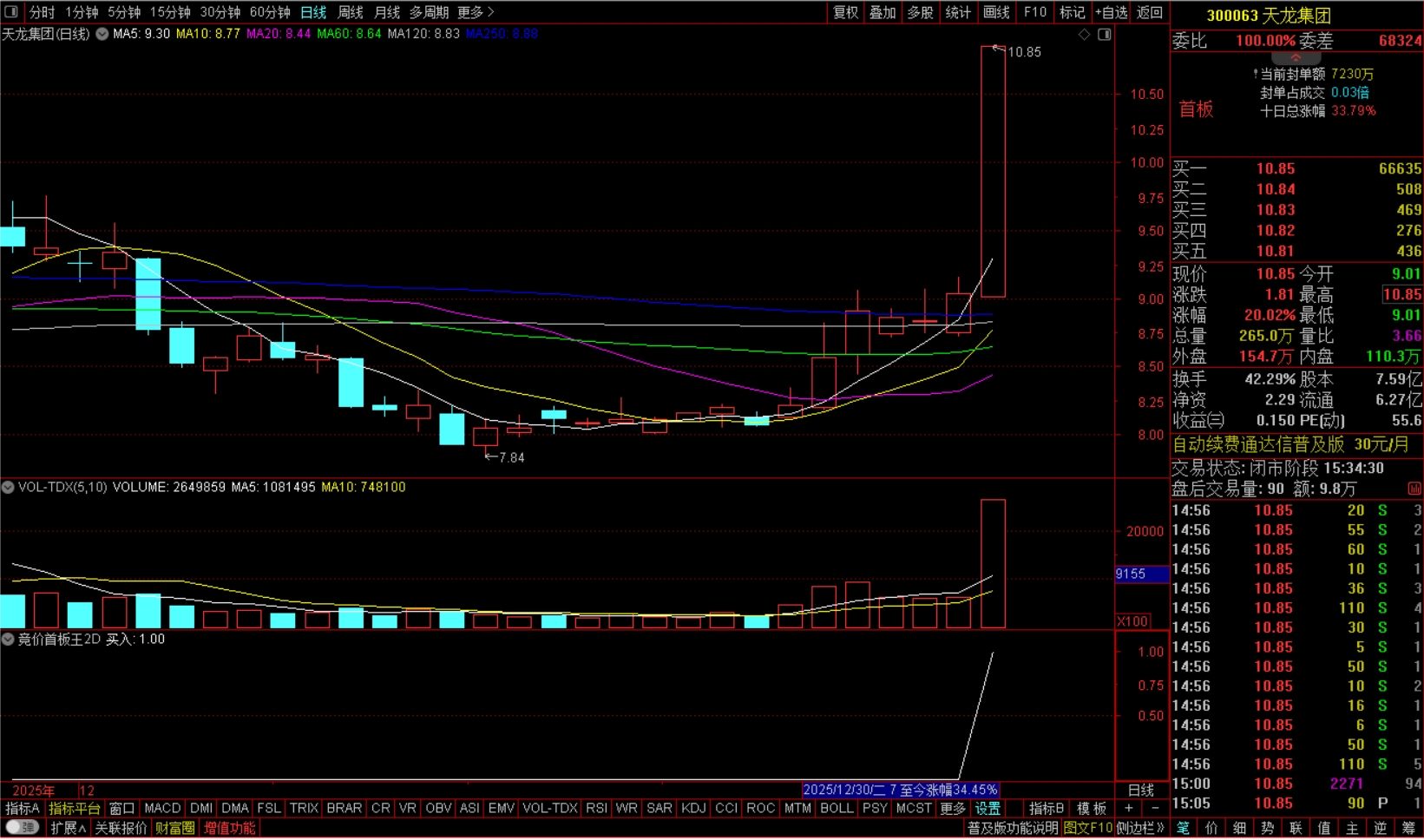
Task: Toggle the switch at the bottom-left corner
Action: 21,828
